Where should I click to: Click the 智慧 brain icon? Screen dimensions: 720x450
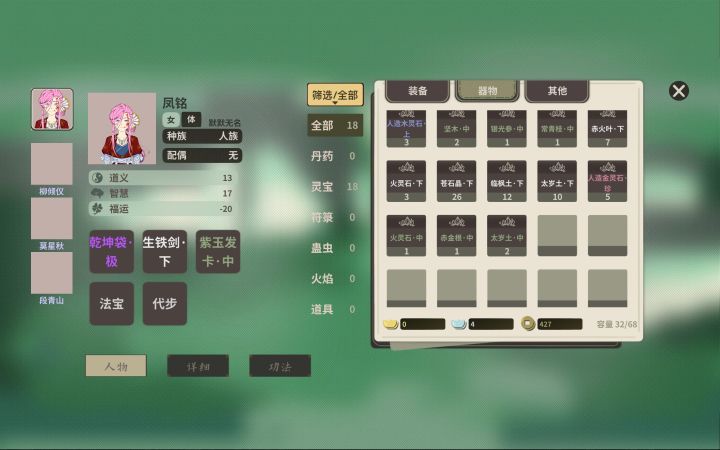click(97, 193)
